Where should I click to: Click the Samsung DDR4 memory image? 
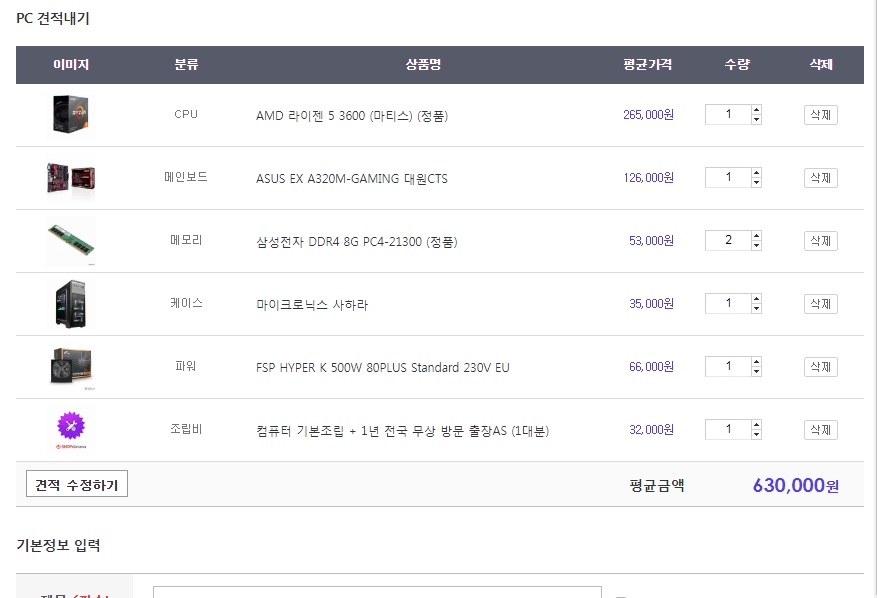(x=71, y=241)
